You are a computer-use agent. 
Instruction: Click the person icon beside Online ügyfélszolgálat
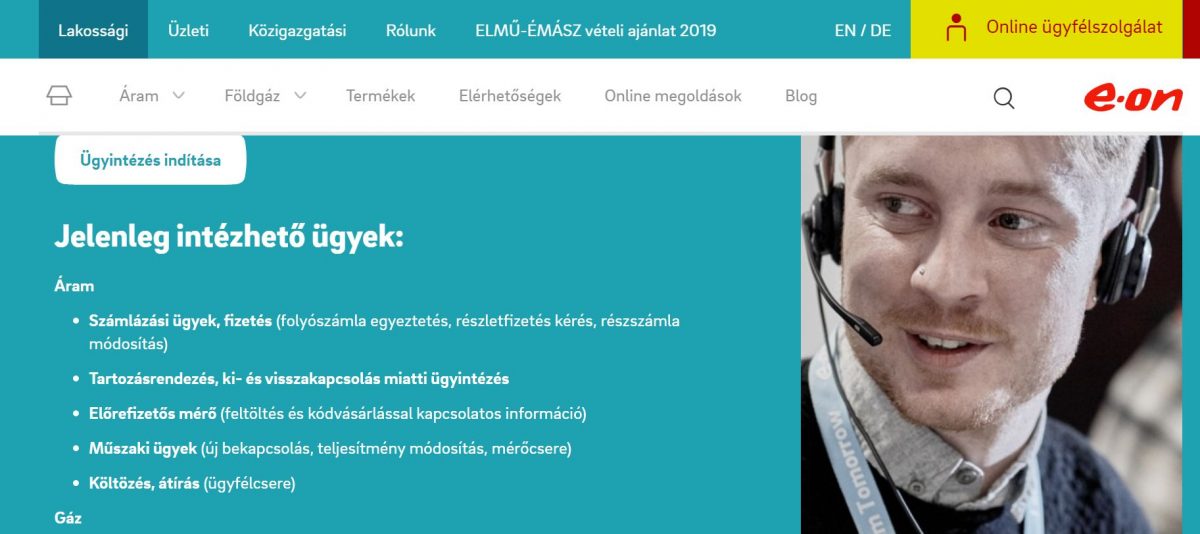point(956,28)
